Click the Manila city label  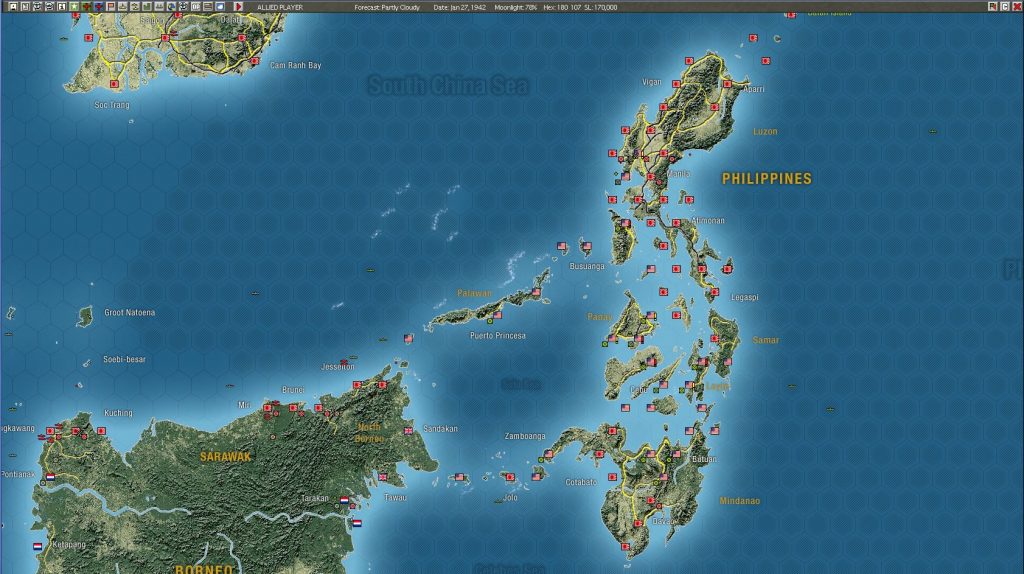(x=679, y=174)
